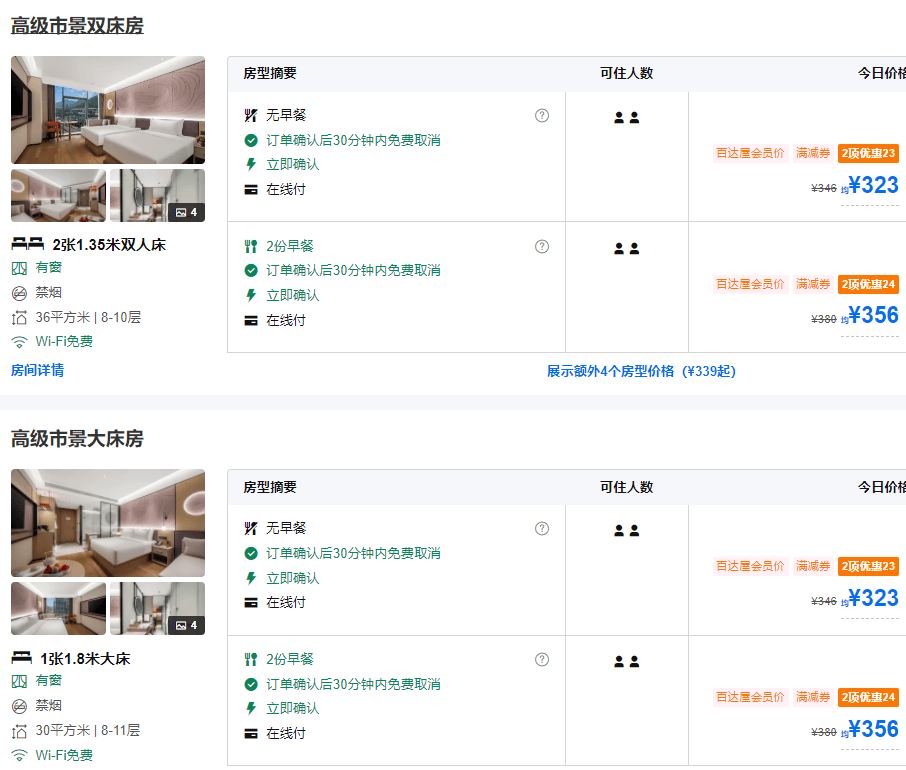
Task: View main photo of 高级市景双床房
Action: tap(108, 110)
